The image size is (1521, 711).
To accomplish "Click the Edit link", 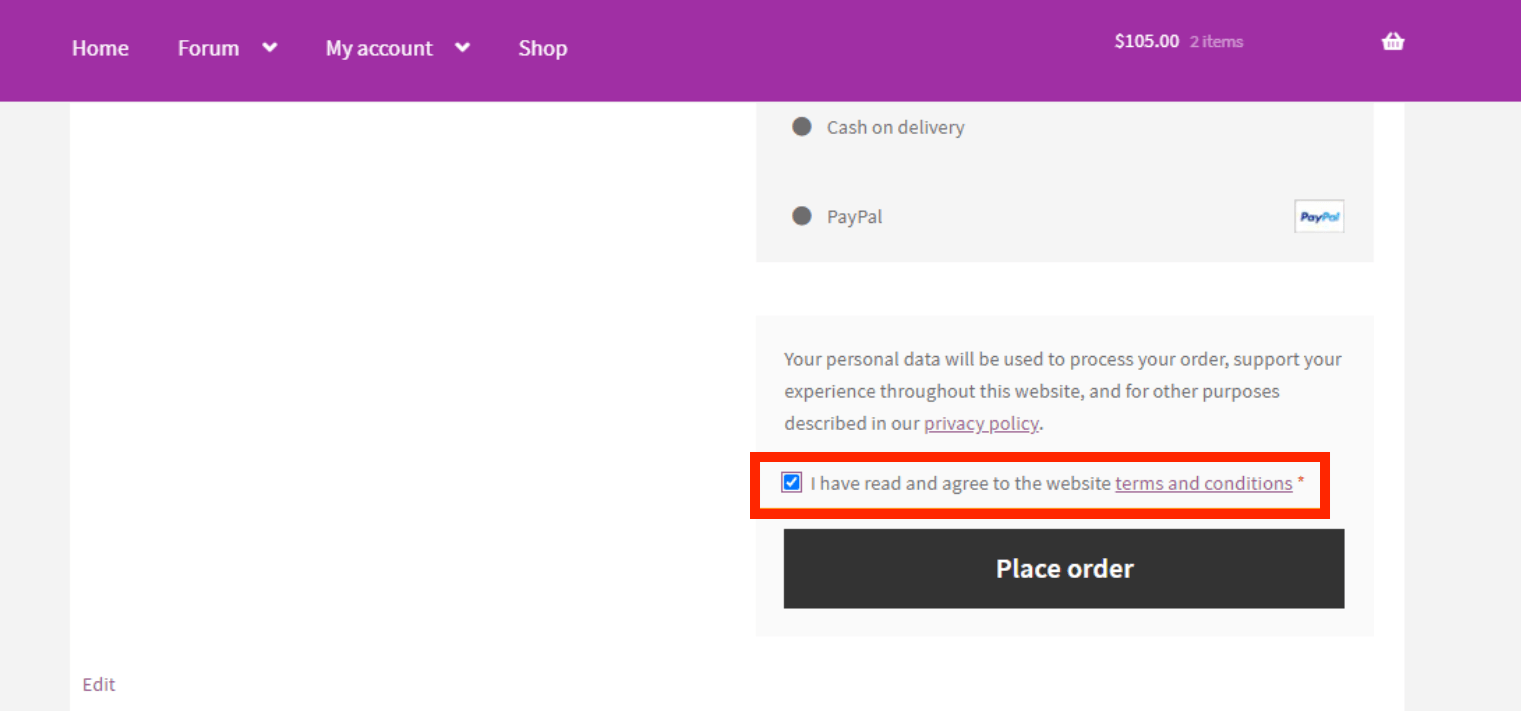I will coord(99,684).
